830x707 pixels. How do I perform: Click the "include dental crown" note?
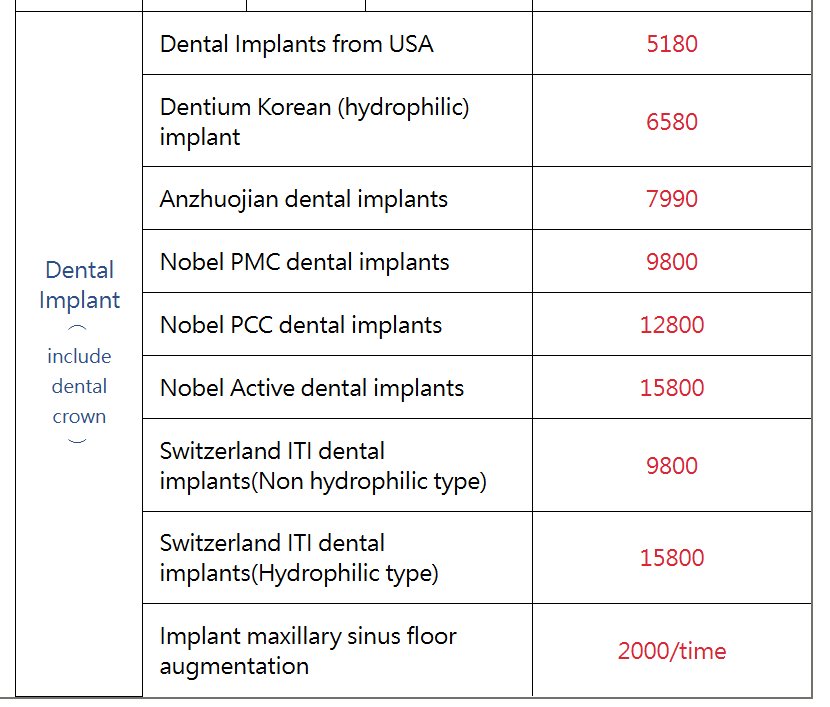pos(79,386)
